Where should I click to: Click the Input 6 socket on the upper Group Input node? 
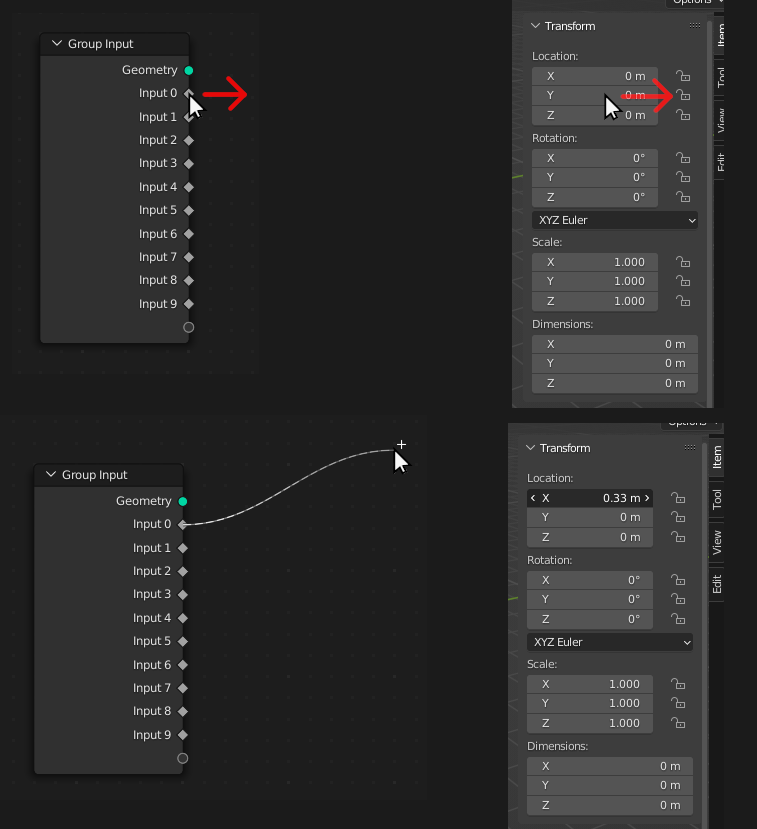tap(189, 234)
